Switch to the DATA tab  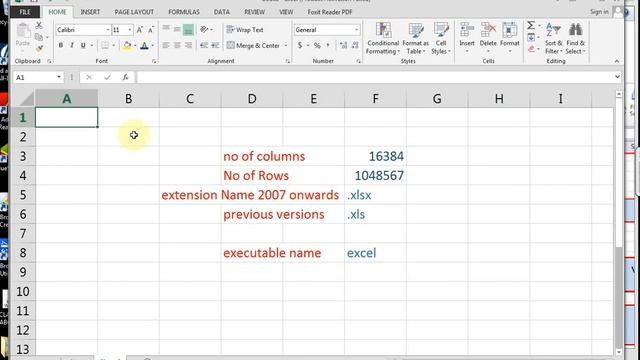(222, 12)
